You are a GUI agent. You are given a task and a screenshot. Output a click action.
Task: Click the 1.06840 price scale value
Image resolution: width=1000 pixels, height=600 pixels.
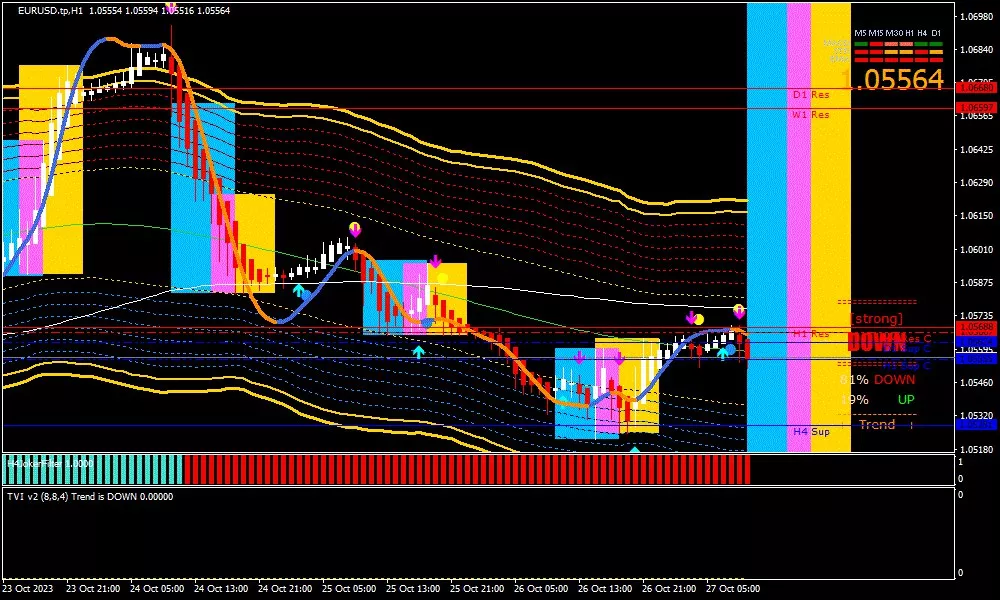(x=976, y=50)
